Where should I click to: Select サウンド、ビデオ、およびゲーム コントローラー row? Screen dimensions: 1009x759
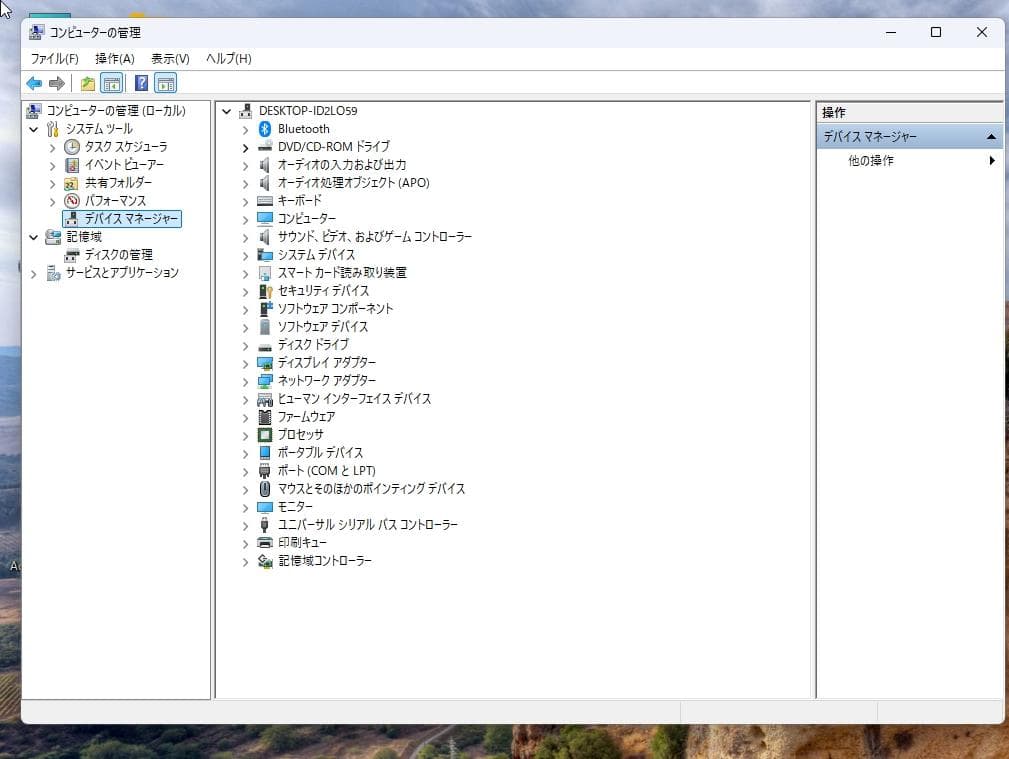pos(375,237)
